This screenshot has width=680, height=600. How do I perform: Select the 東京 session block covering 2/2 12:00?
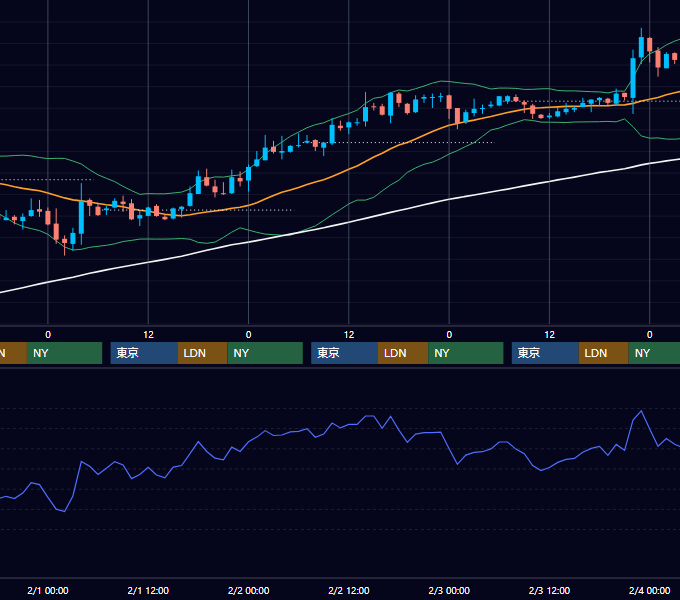pyautogui.click(x=345, y=353)
